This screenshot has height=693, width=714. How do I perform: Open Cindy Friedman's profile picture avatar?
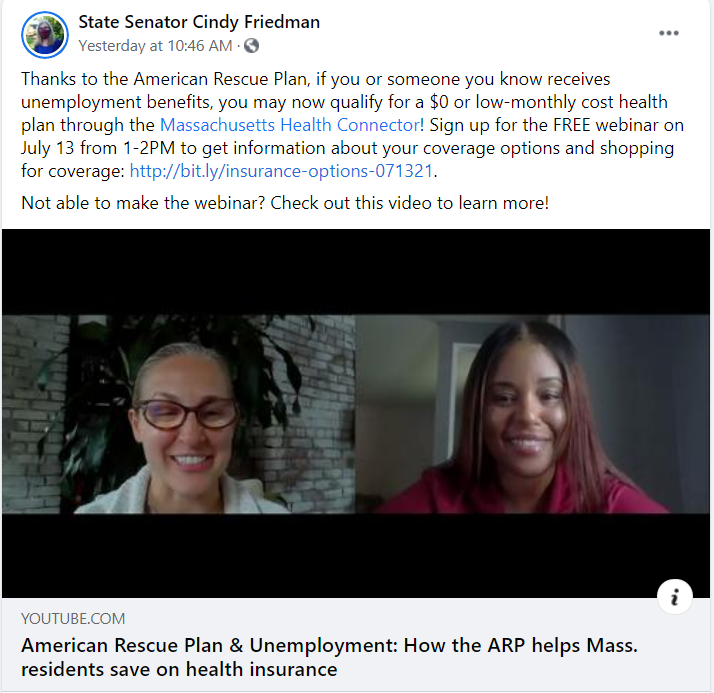click(x=45, y=35)
